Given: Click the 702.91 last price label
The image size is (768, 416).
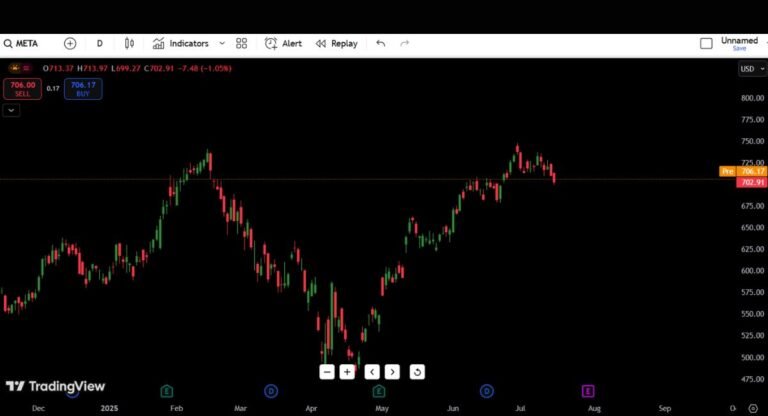Looking at the screenshot, I should [x=752, y=182].
